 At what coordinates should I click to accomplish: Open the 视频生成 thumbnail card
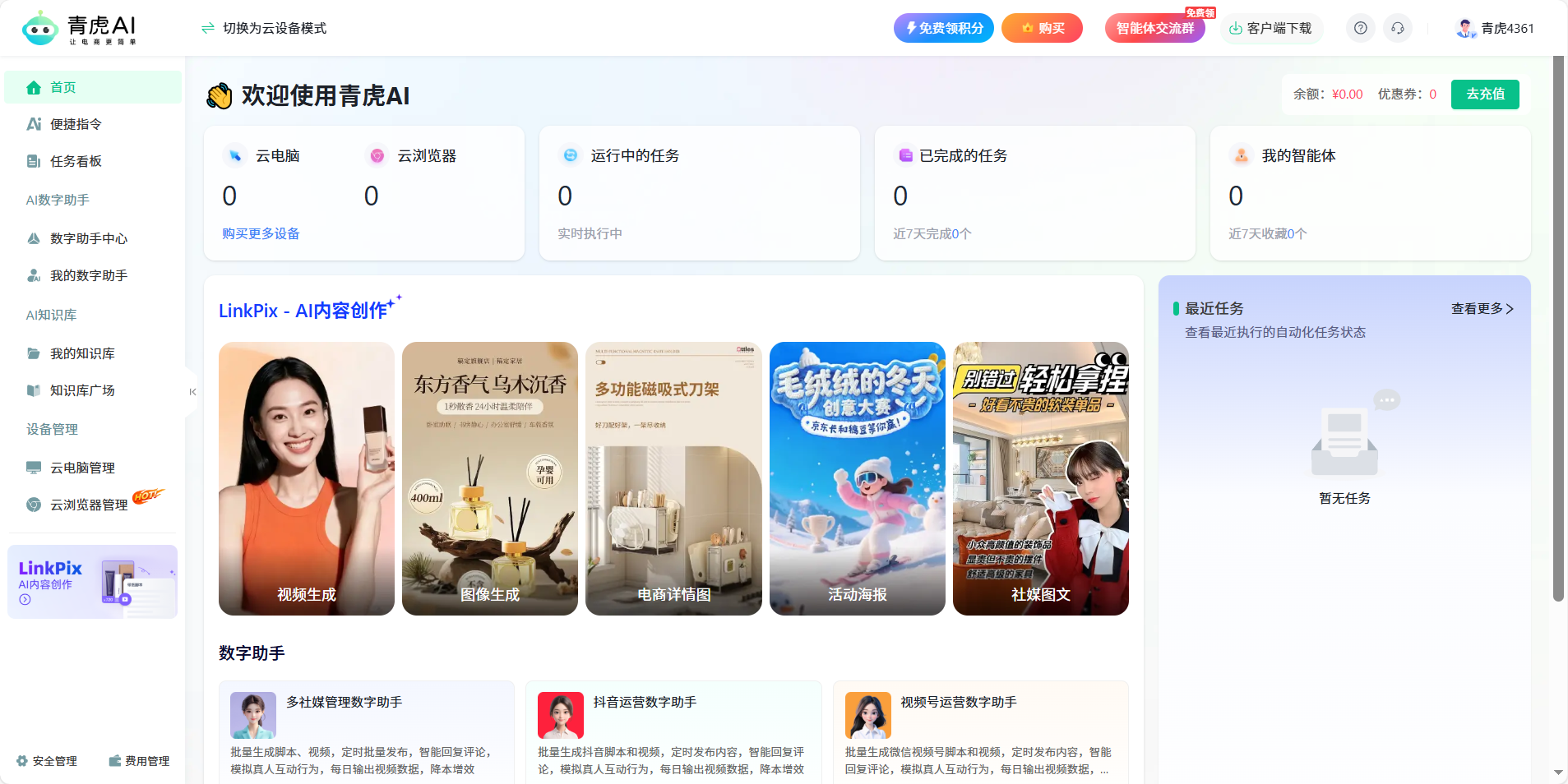click(306, 478)
